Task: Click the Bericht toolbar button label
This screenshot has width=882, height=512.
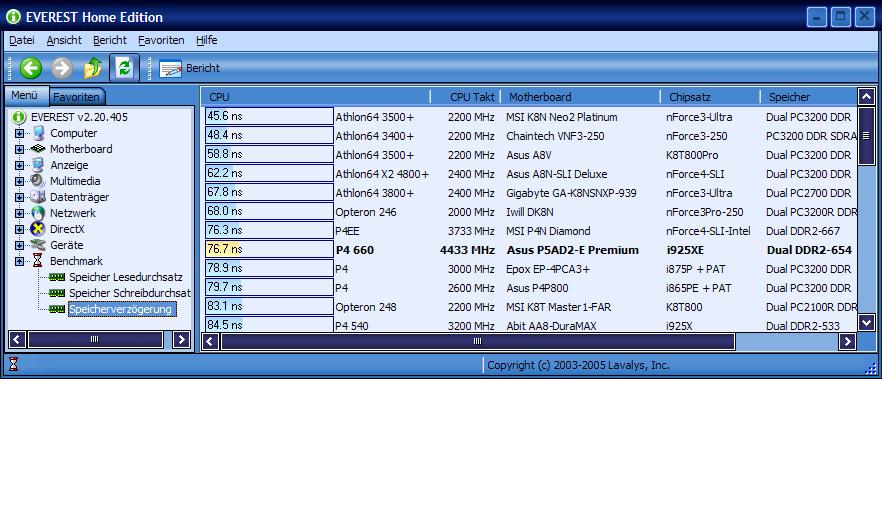Action: click(x=203, y=68)
